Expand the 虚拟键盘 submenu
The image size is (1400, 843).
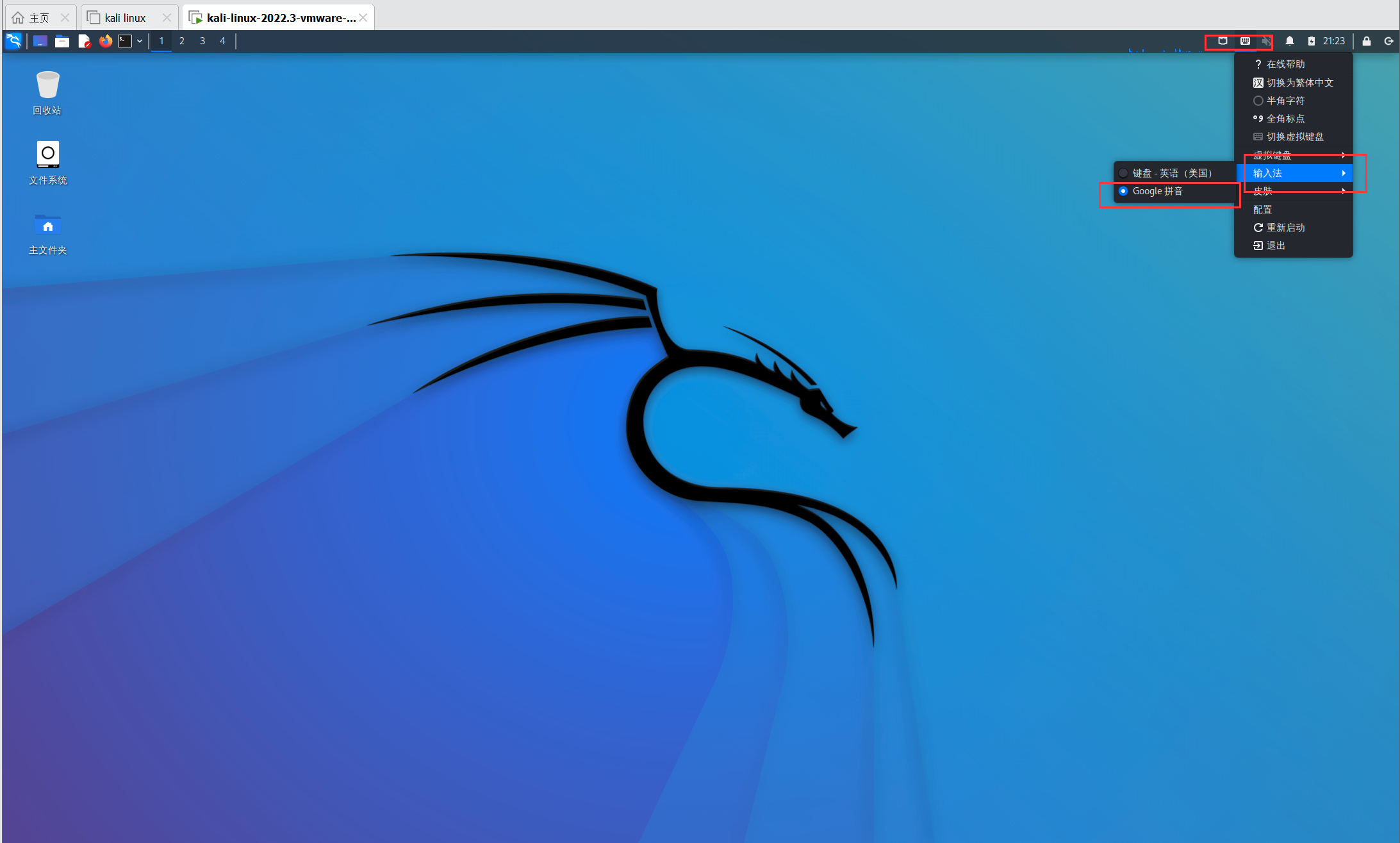(x=1294, y=154)
